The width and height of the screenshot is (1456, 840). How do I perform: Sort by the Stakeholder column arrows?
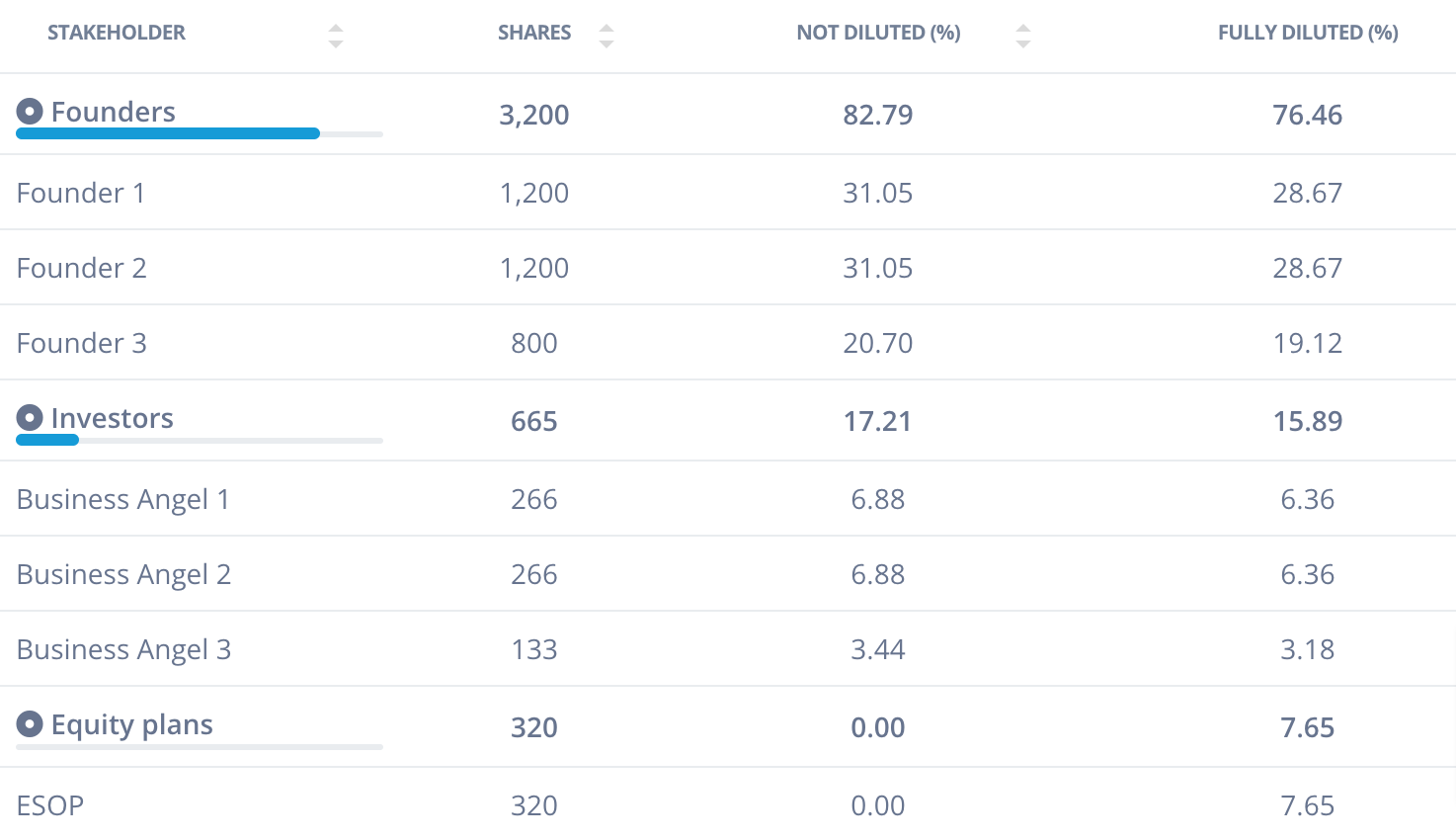click(336, 37)
